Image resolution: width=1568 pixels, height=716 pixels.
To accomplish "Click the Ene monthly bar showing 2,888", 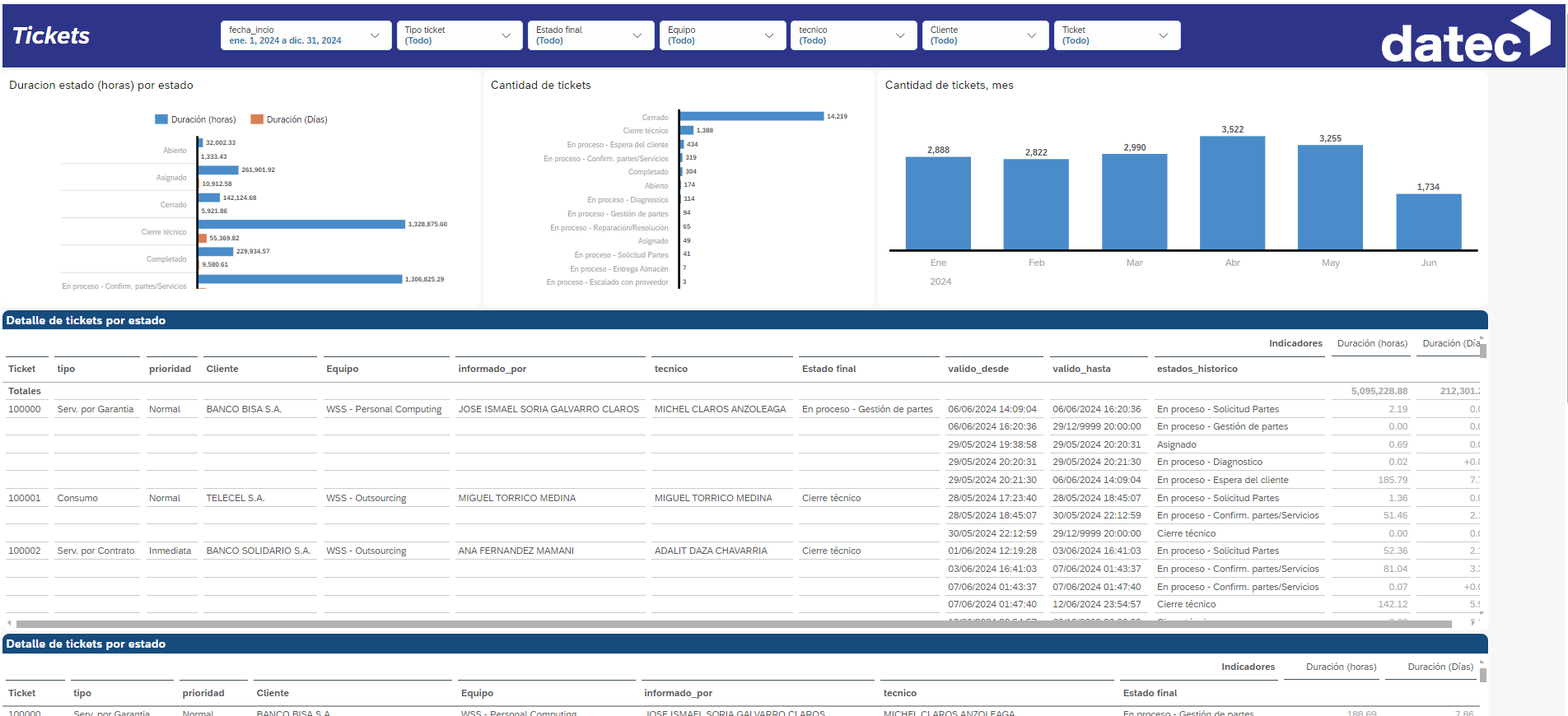I will click(x=938, y=203).
